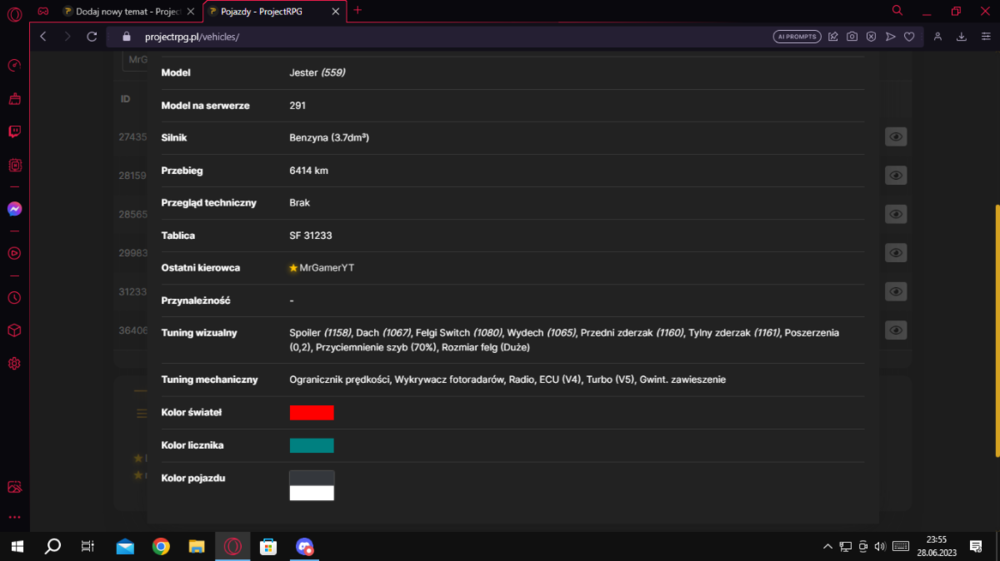Open GX Corner bag icon in sidebar
Screen dimensions: 1000x561
[x=14, y=99]
